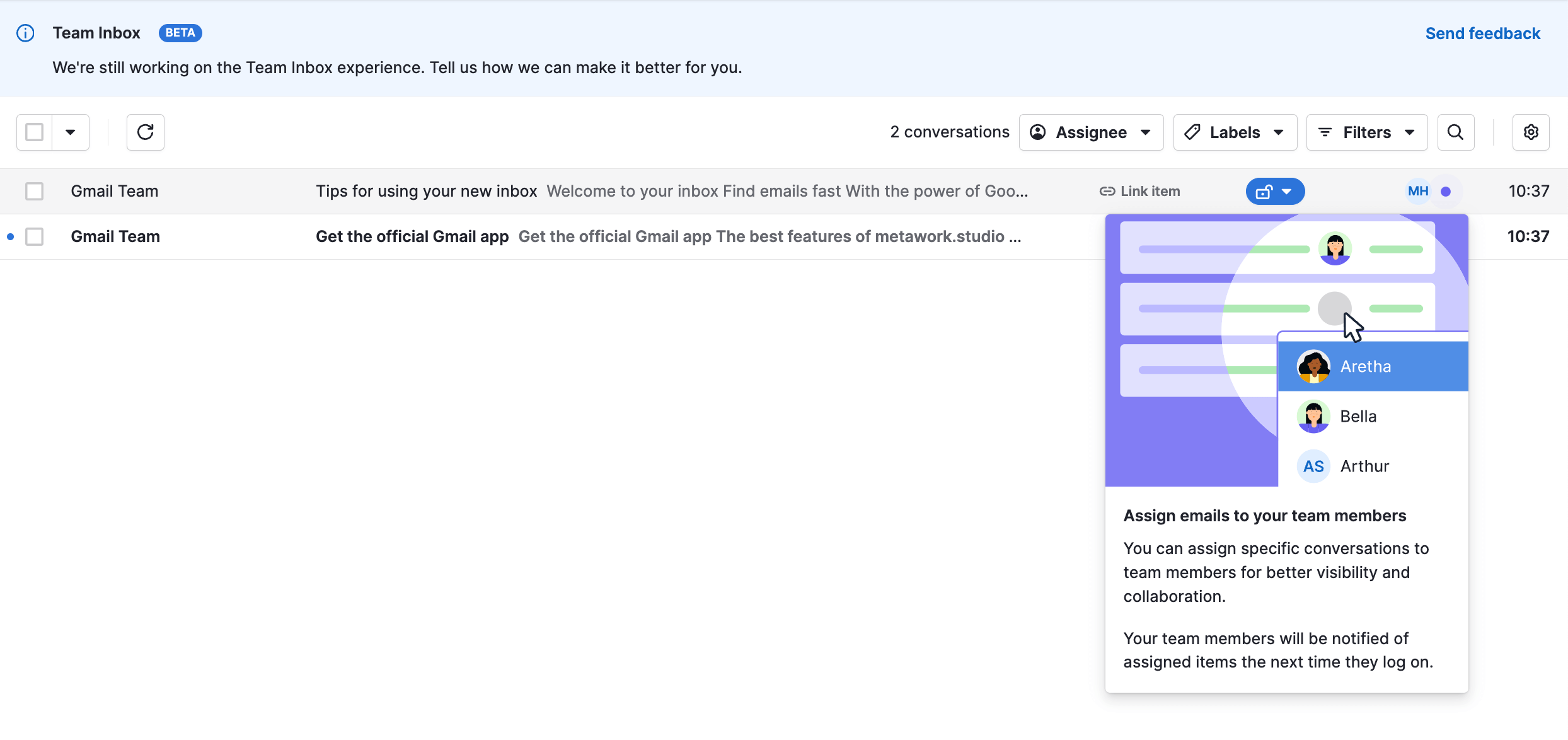Open the Assignee filter dropdown
Viewport: 1568px width, 740px height.
pos(1091,132)
